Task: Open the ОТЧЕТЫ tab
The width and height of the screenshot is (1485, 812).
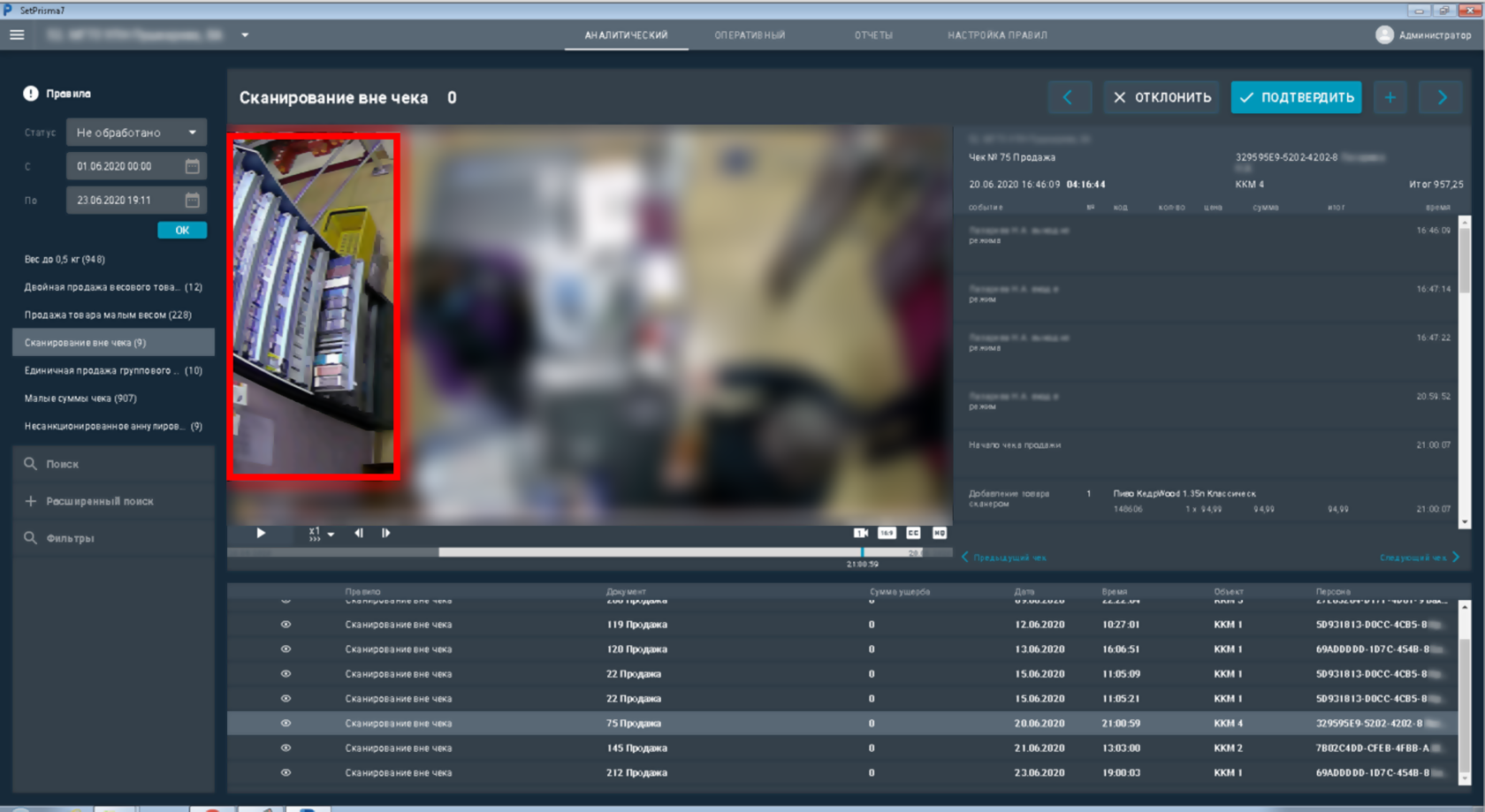Action: pos(873,35)
